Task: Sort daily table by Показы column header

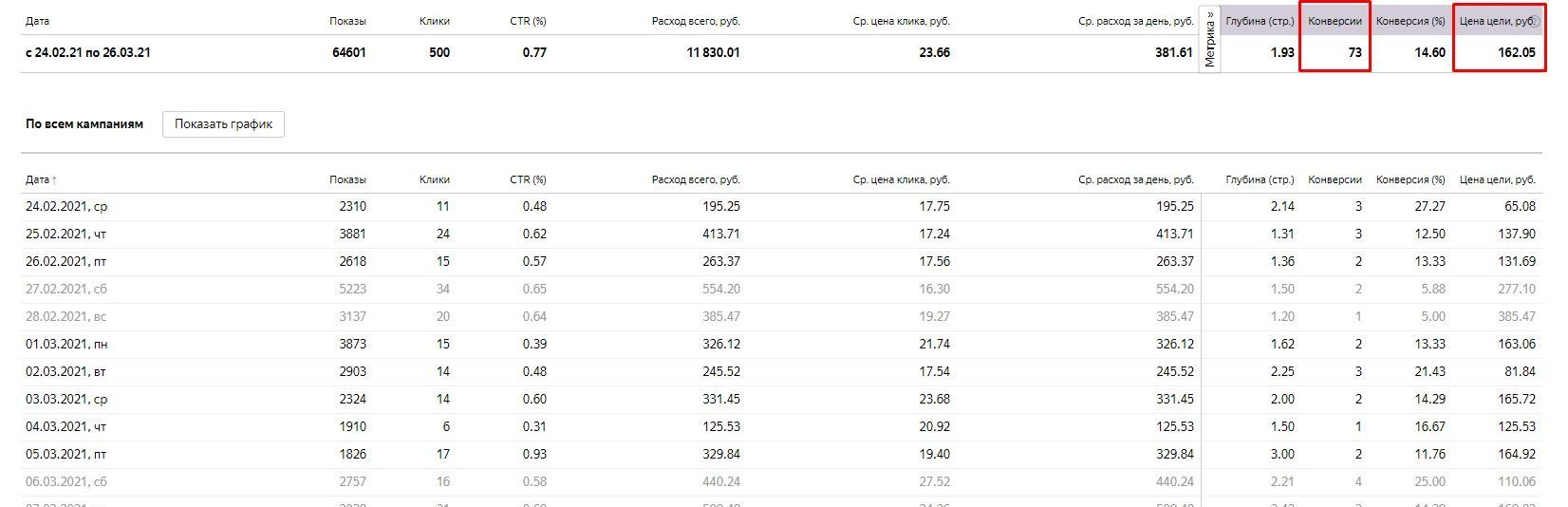Action: [x=347, y=179]
